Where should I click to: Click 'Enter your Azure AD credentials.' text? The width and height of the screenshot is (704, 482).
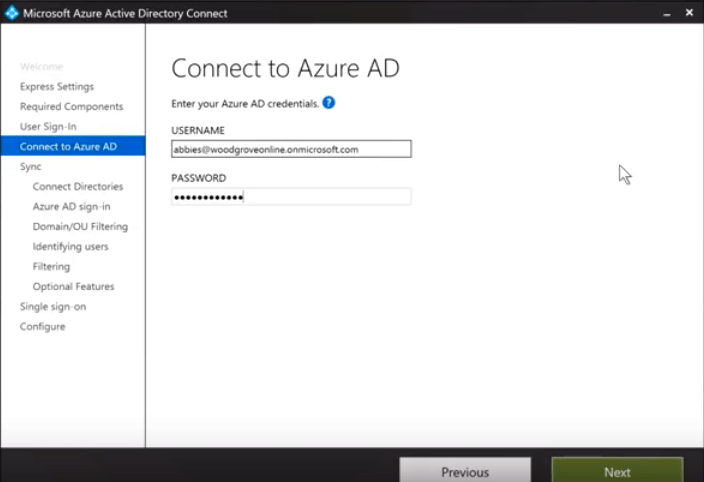(x=245, y=104)
